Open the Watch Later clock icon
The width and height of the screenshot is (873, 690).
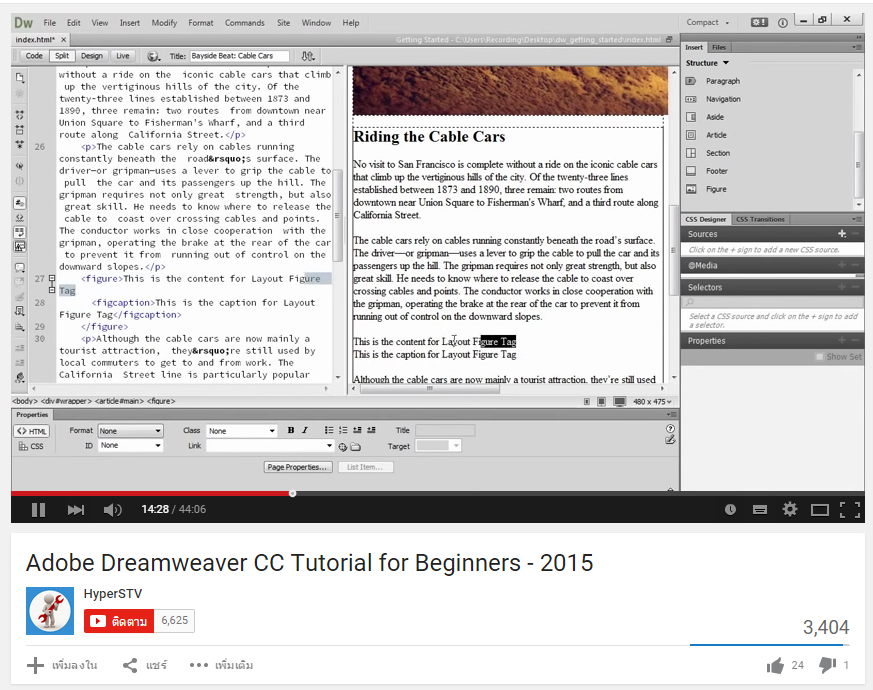(x=730, y=510)
